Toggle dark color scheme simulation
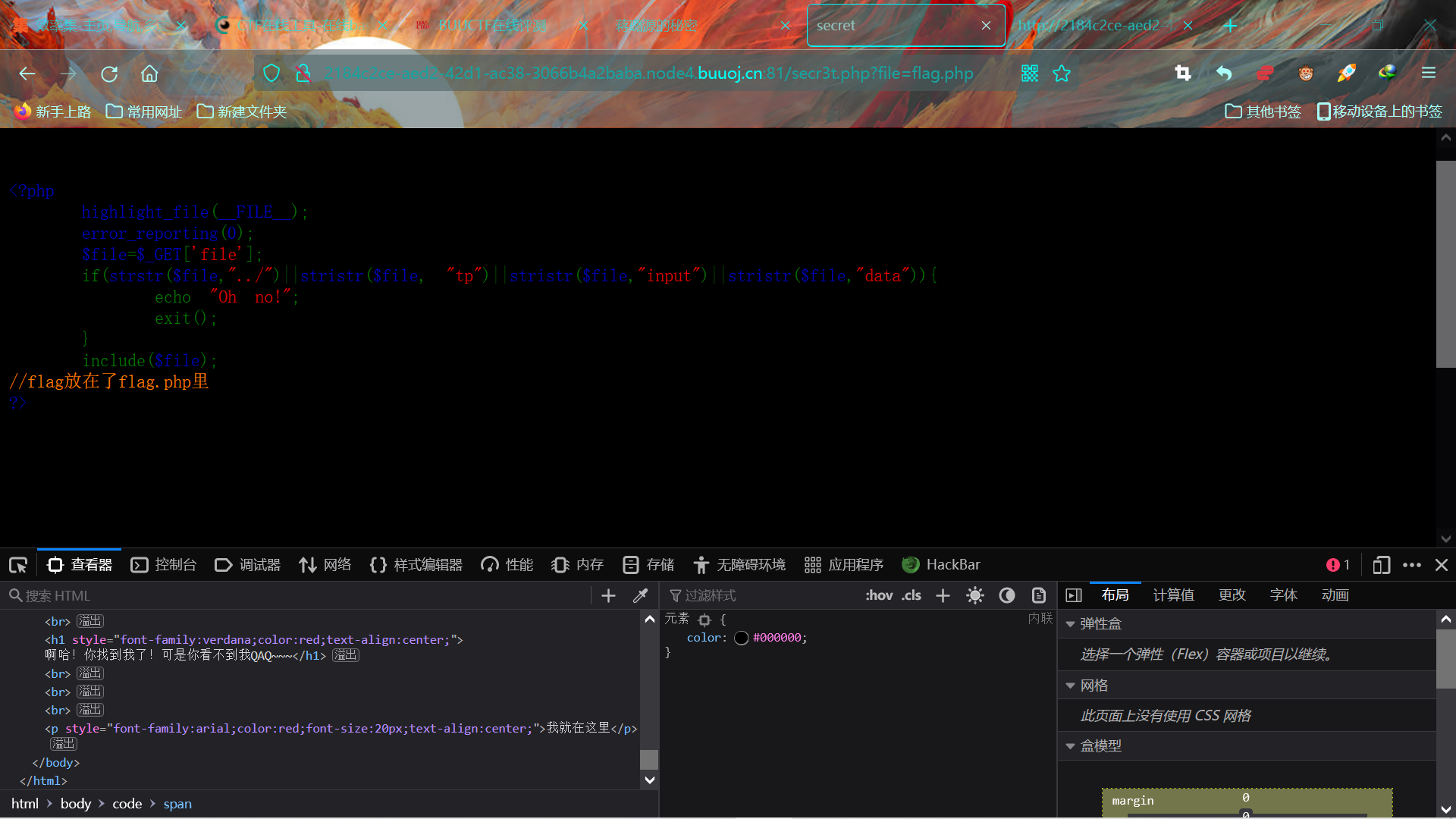1456x819 pixels. [x=1007, y=596]
